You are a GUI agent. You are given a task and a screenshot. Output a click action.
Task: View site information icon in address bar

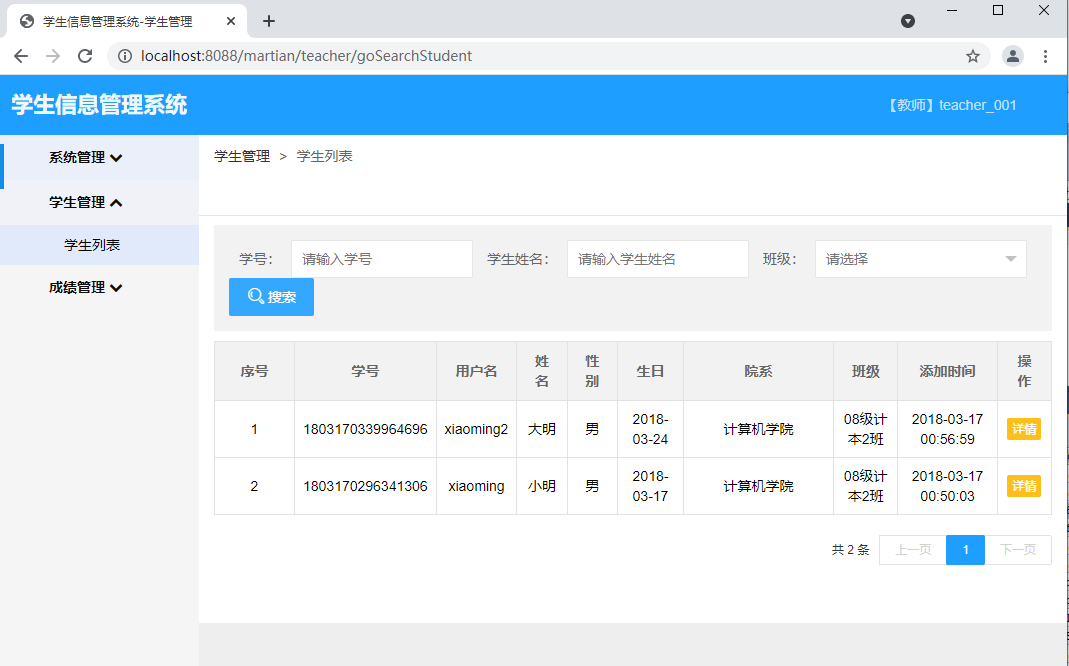click(x=125, y=56)
